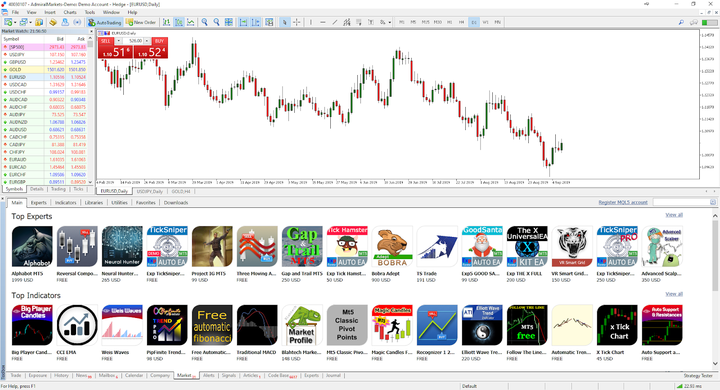Click Register MQL5 account link

point(623,202)
